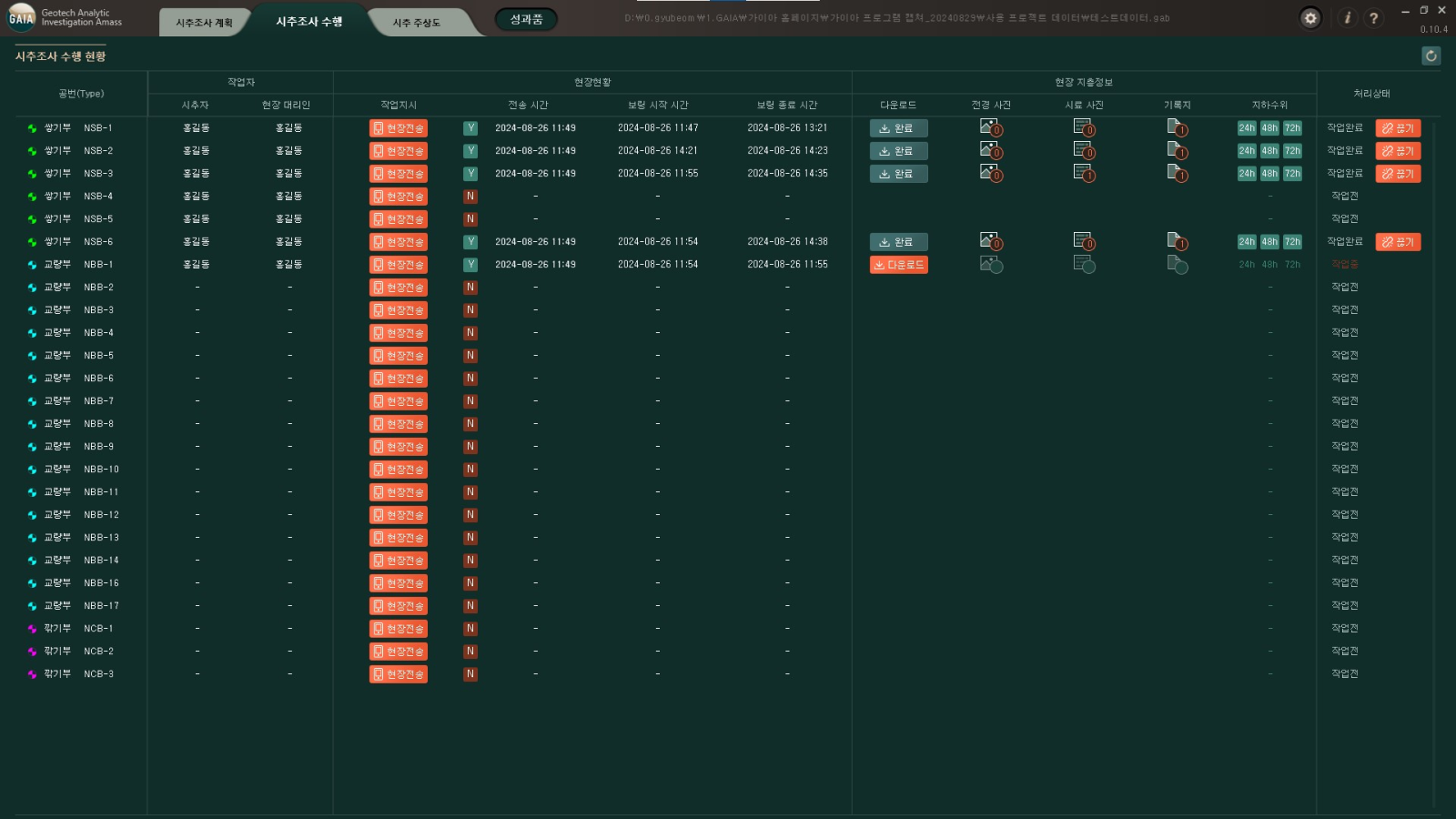The width and height of the screenshot is (1456, 819).
Task: Open settings via the gear icon
Action: pos(1310,18)
